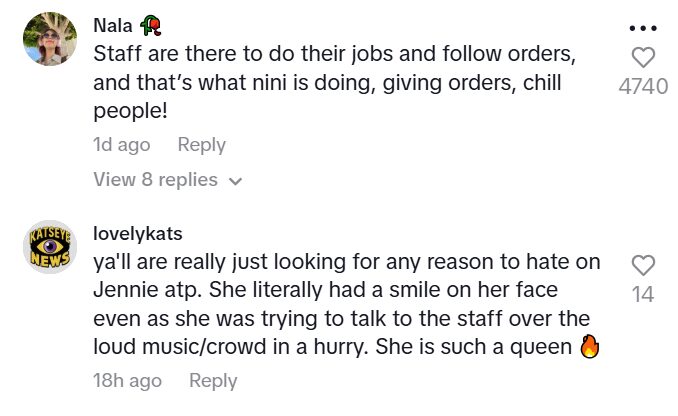The image size is (678, 416).
Task: Click the chevron arrow beside View 8 replies
Action: 236,181
